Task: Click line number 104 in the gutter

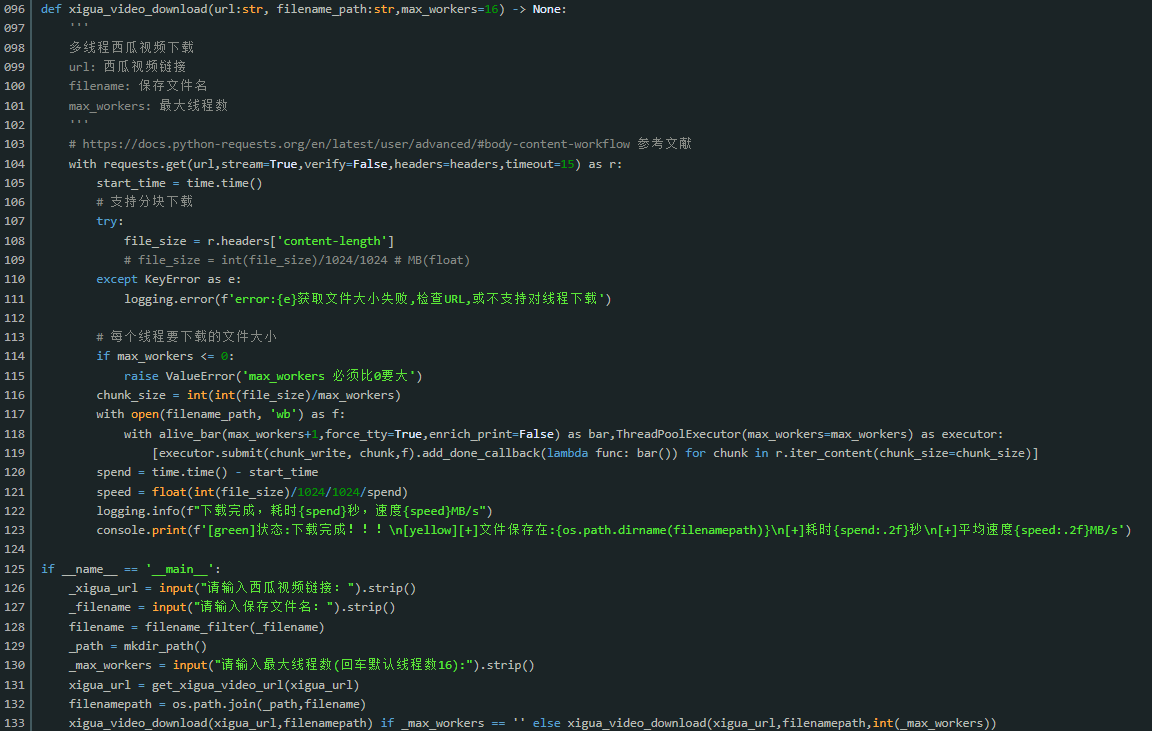Action: (14, 164)
